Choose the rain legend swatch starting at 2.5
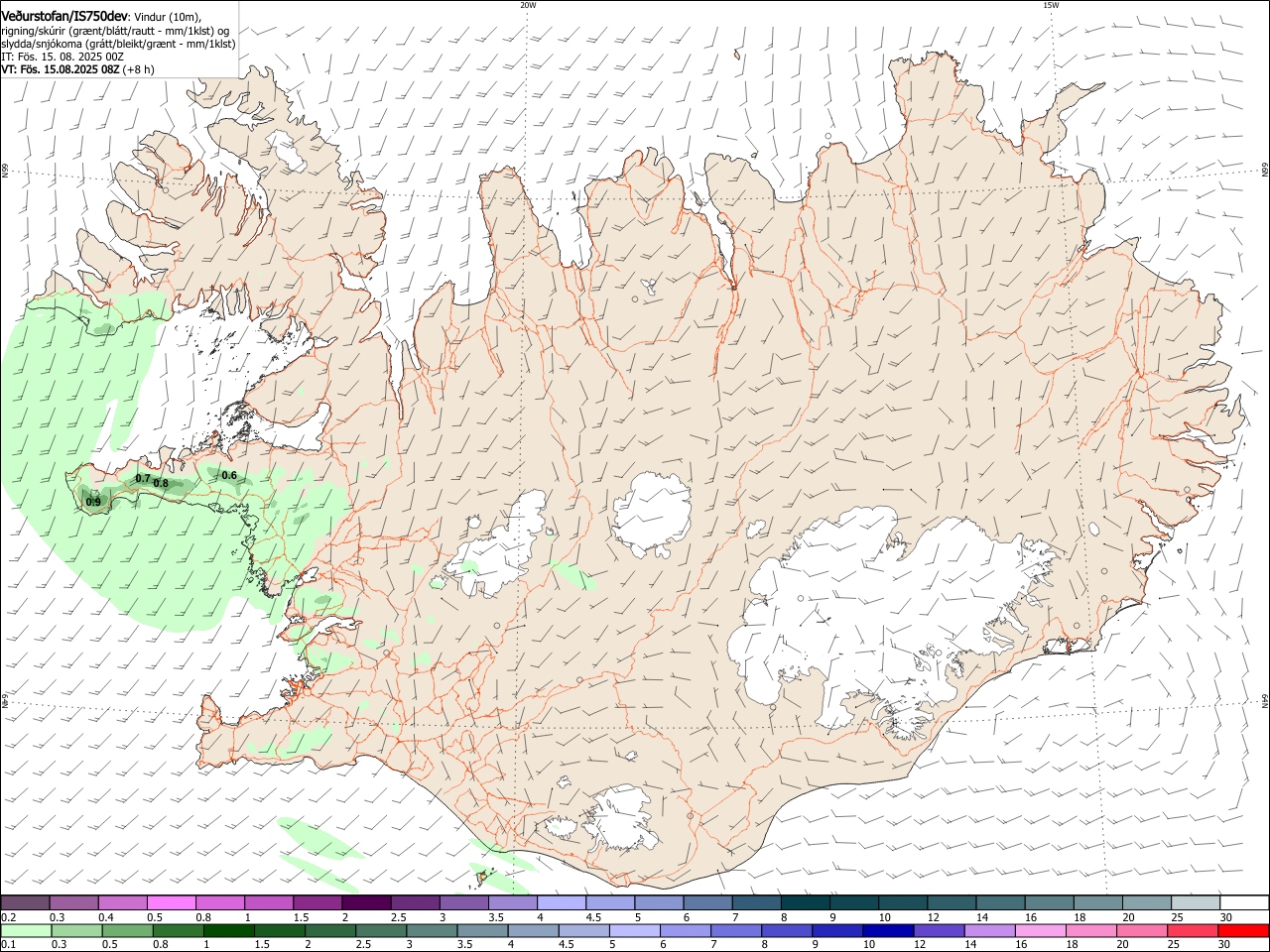 (381, 930)
